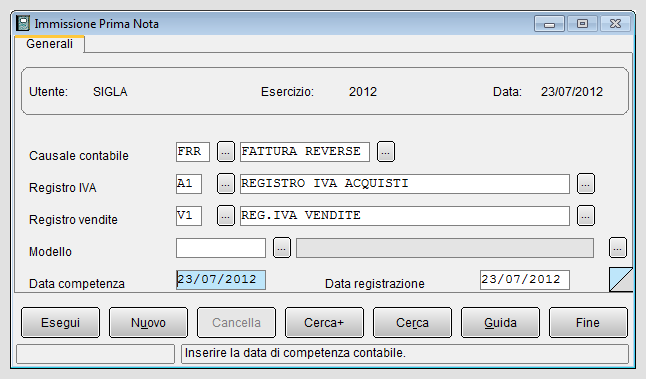
Task: Click the 'Registro vendite' label
Action: tap(73, 220)
